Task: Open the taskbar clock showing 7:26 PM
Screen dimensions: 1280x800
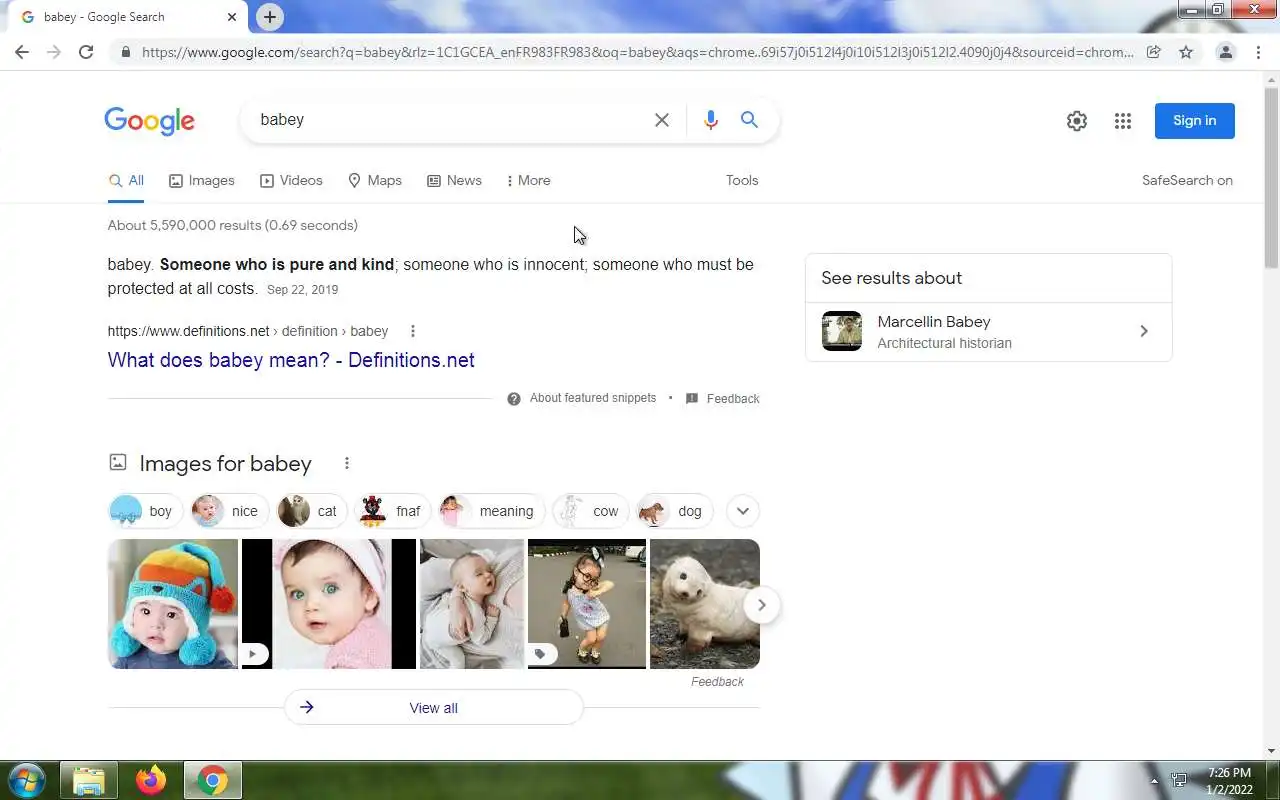Action: click(x=1229, y=781)
